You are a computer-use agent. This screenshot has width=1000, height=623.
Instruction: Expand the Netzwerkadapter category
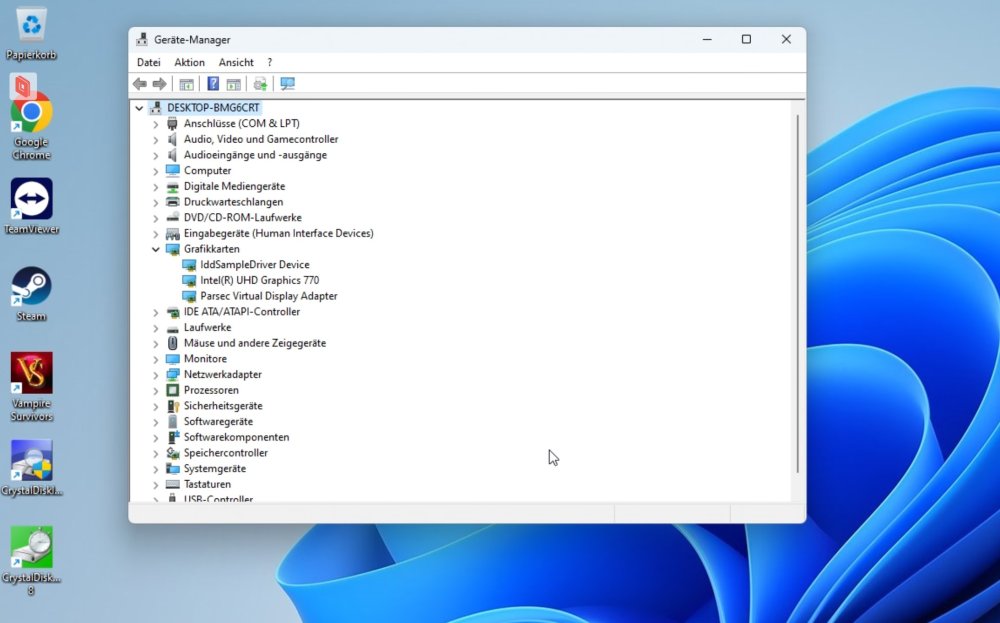pos(156,375)
